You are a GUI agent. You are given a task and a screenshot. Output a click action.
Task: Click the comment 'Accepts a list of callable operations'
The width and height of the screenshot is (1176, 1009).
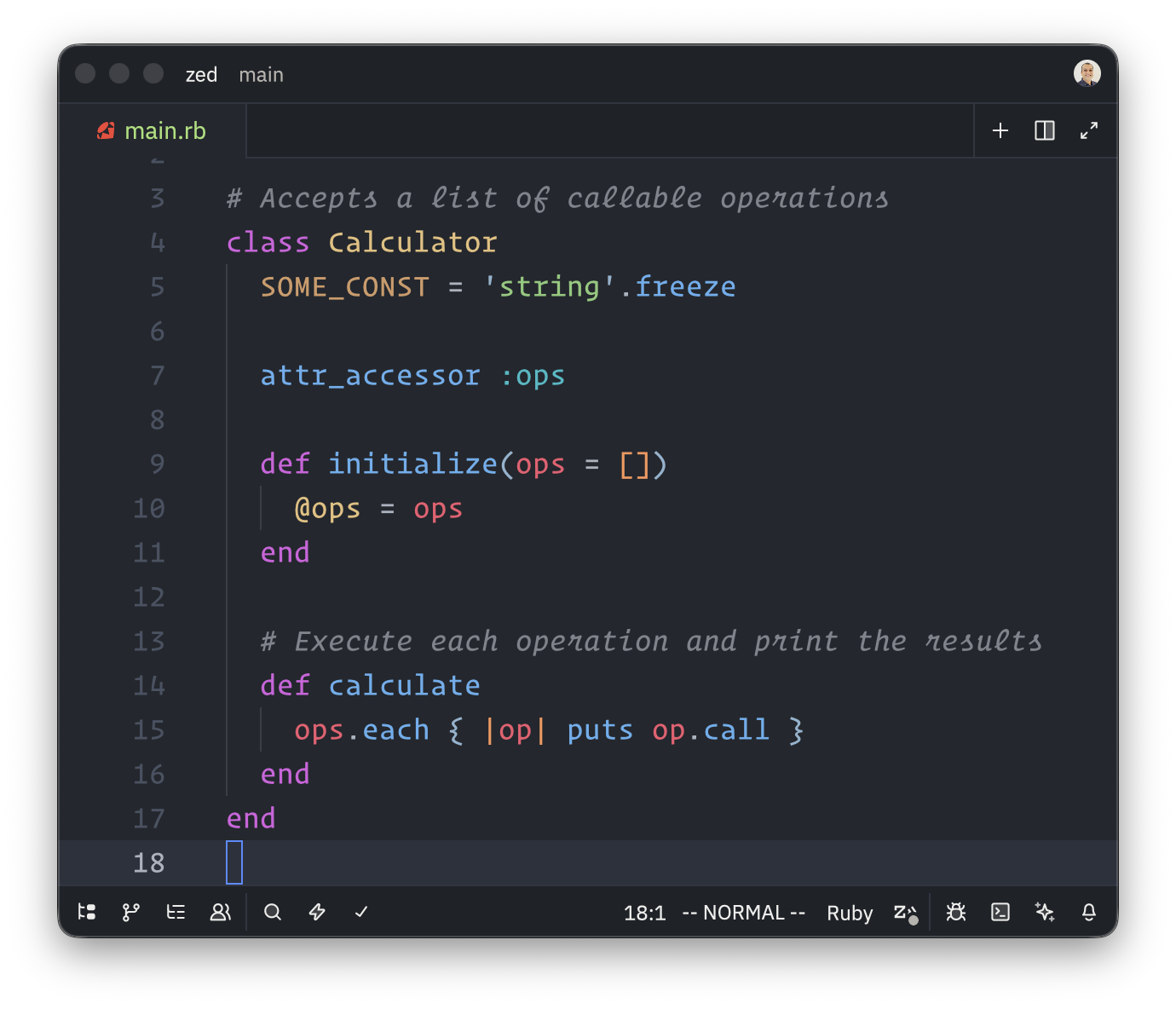[x=557, y=198]
